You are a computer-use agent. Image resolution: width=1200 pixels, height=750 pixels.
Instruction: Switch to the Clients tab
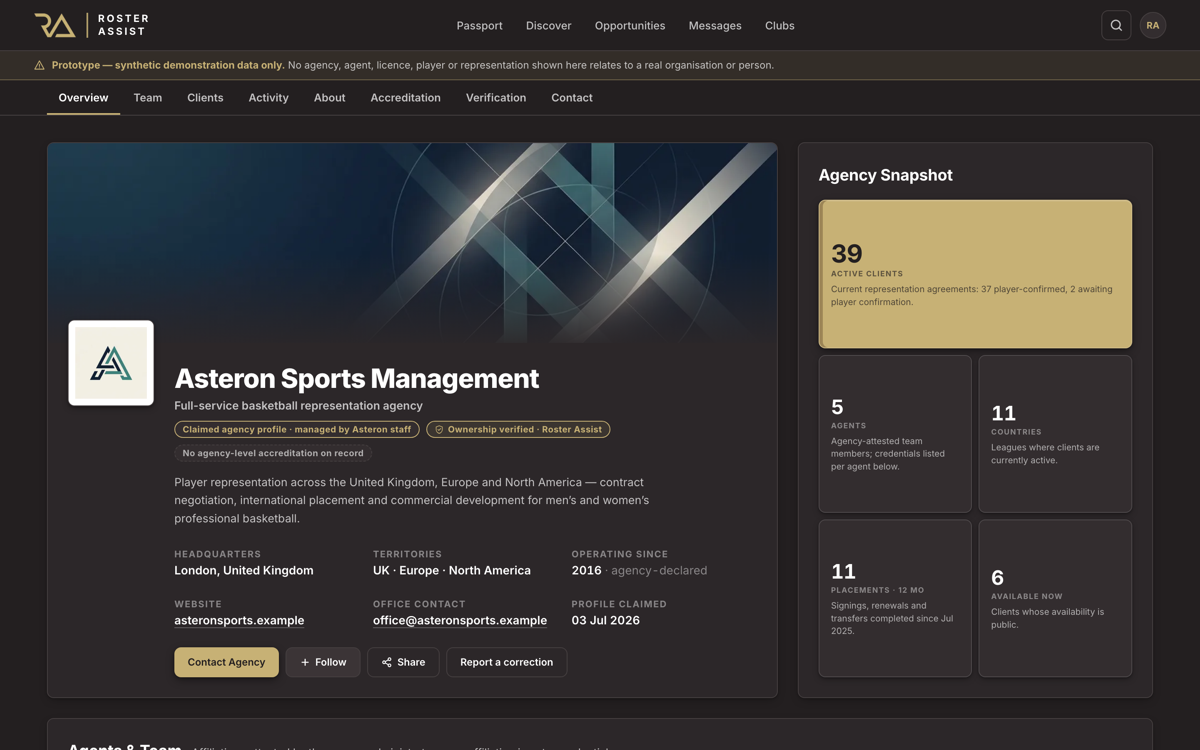pyautogui.click(x=205, y=98)
